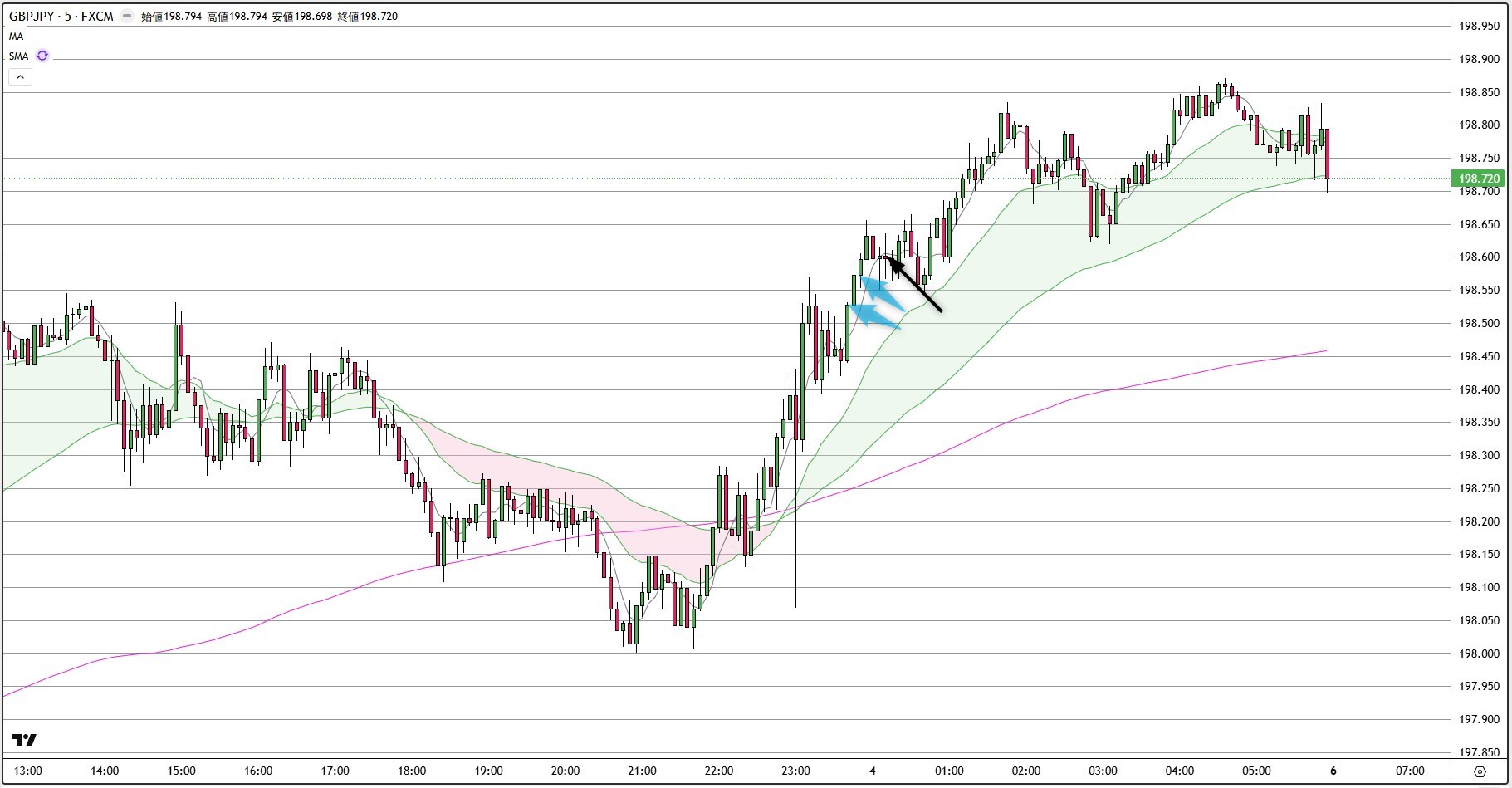Viewport: 1512px width, 788px height.
Task: Click the 198.950 label on the price axis
Action: (x=1479, y=26)
